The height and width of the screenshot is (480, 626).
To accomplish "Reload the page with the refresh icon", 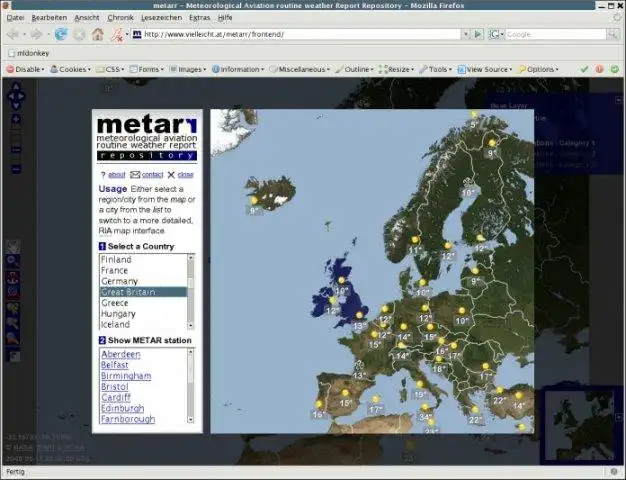I will pyautogui.click(x=61, y=34).
